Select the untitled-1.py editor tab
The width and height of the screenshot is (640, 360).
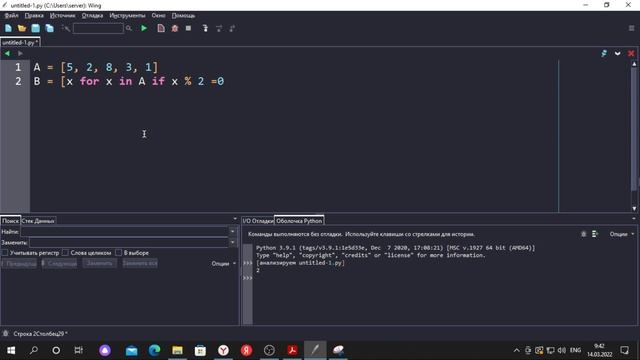pyautogui.click(x=20, y=42)
